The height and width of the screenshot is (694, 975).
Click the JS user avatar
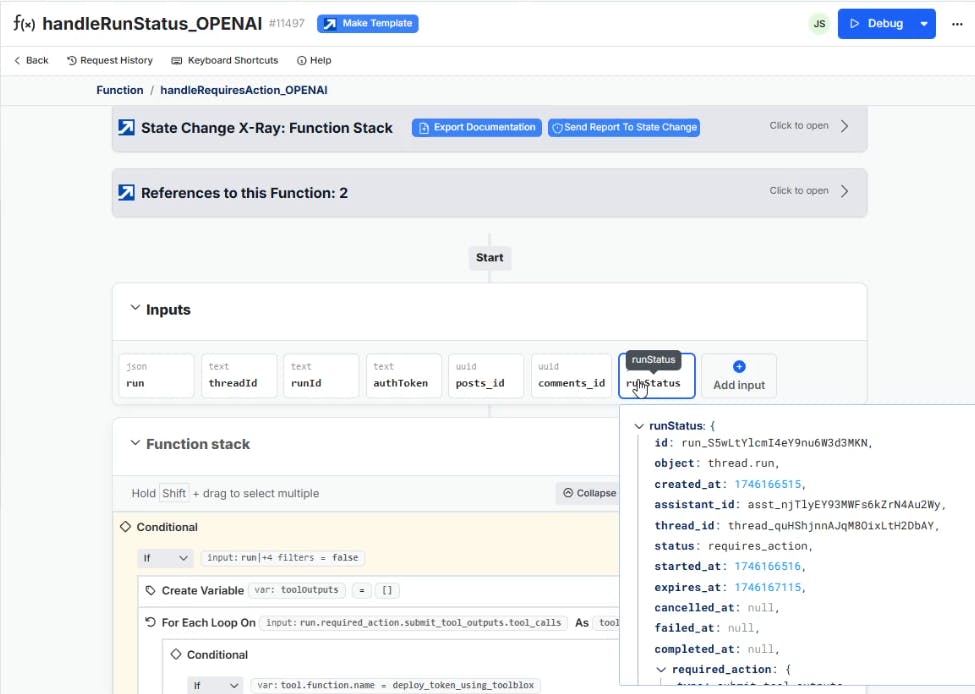pos(819,24)
